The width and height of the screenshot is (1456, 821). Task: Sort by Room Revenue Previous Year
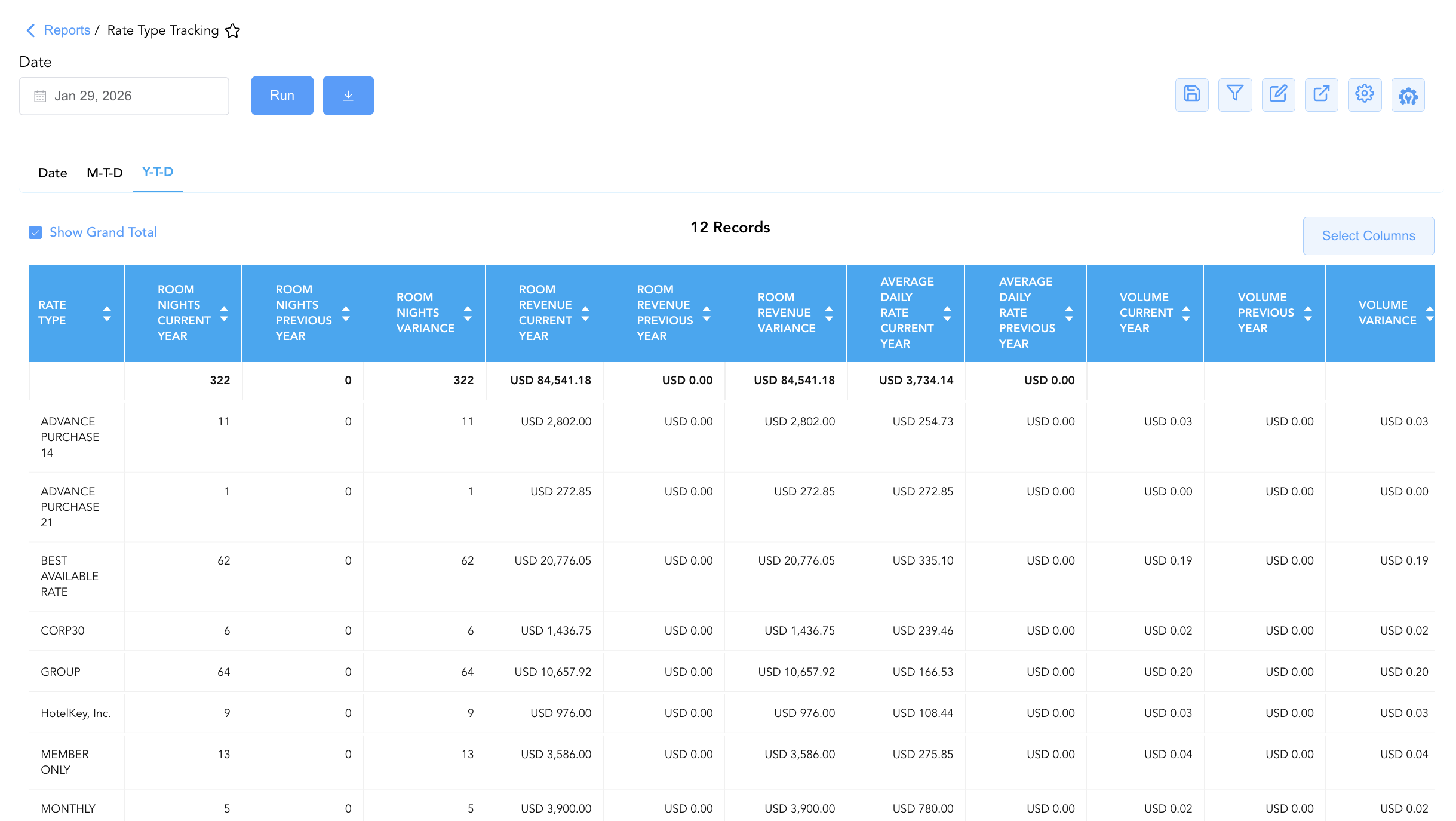(707, 313)
